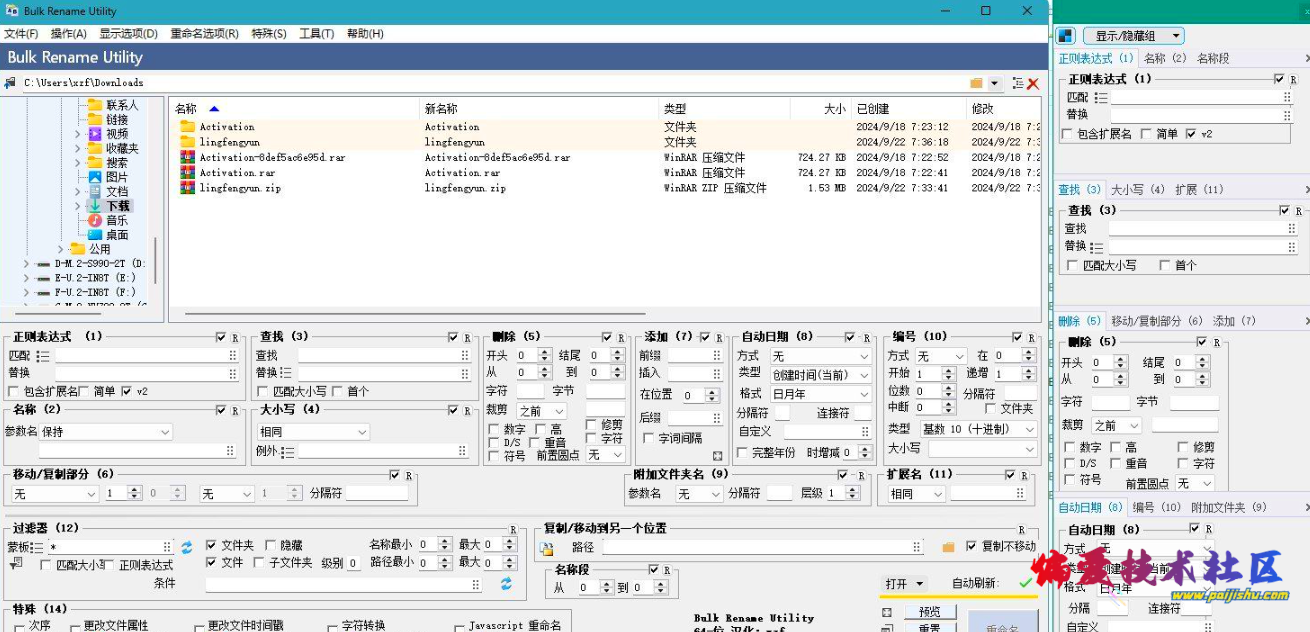Expand the 视频 folder in the tree
This screenshot has height=632, width=1310.
click(78, 134)
